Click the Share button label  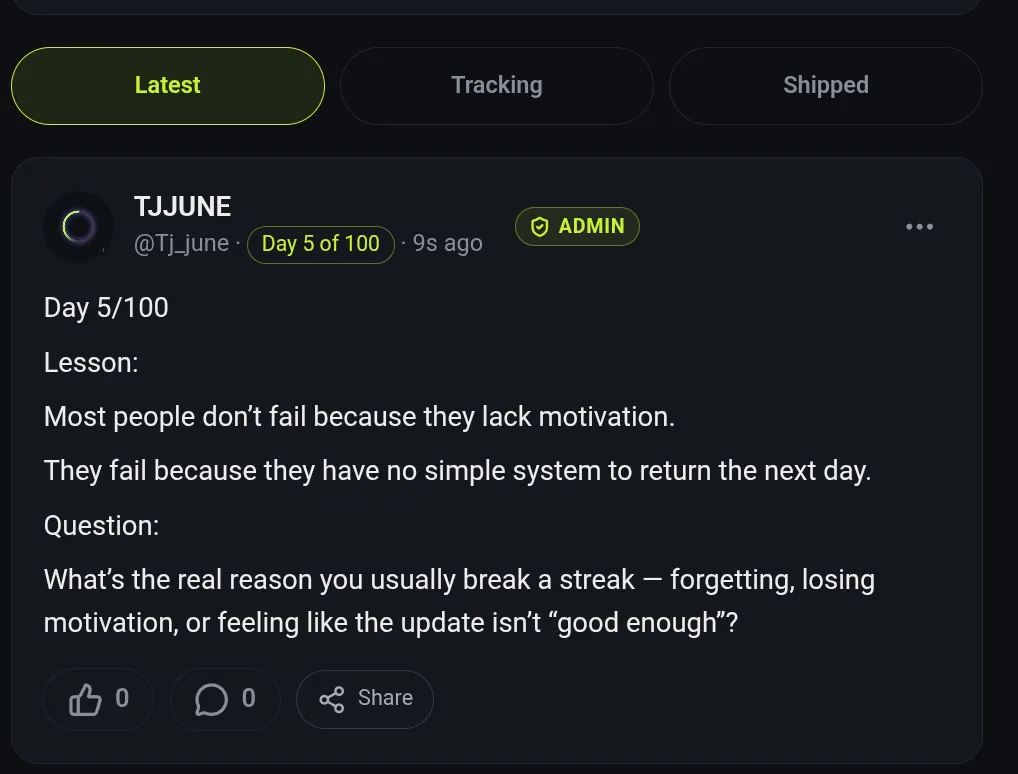tap(385, 698)
